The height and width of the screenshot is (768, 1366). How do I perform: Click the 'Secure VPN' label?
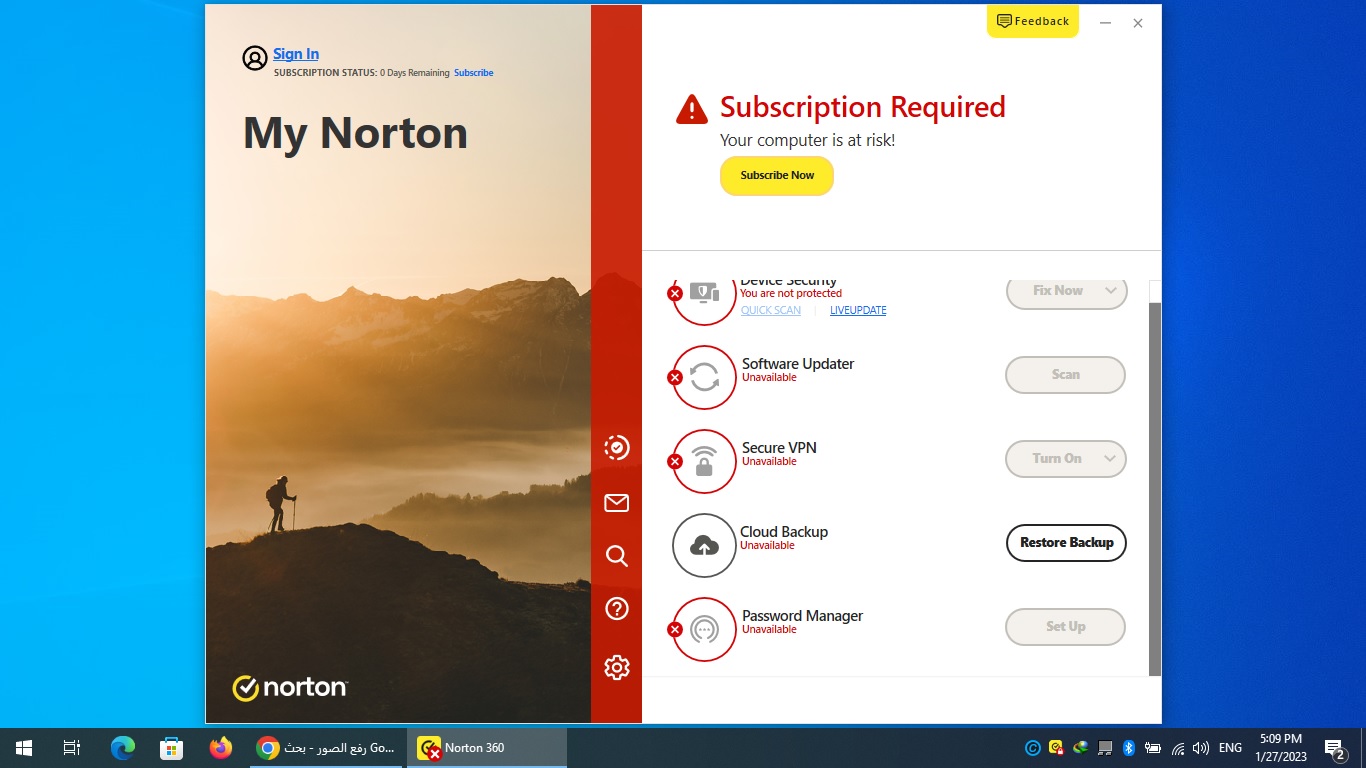[779, 448]
